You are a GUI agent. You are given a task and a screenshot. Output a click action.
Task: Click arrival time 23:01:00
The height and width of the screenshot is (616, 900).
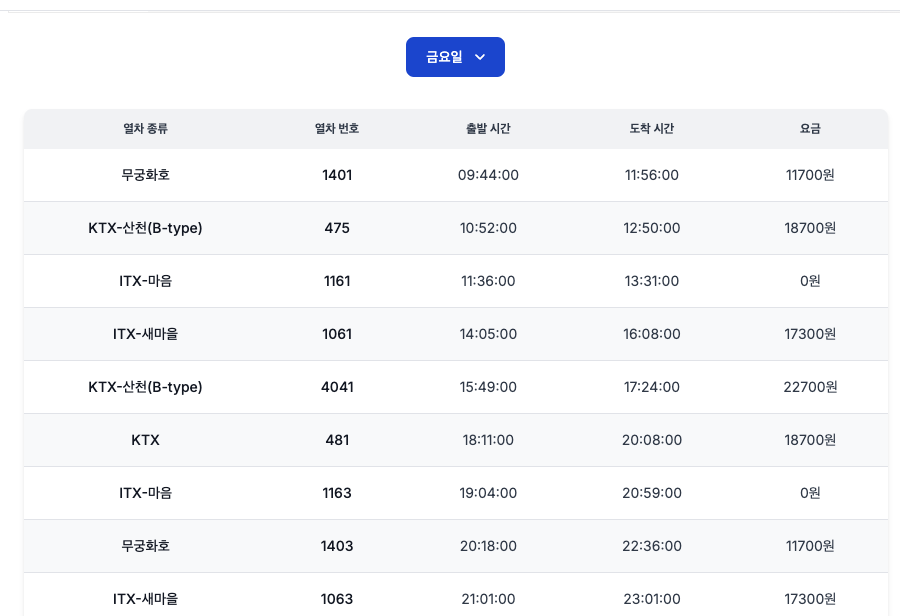point(651,599)
